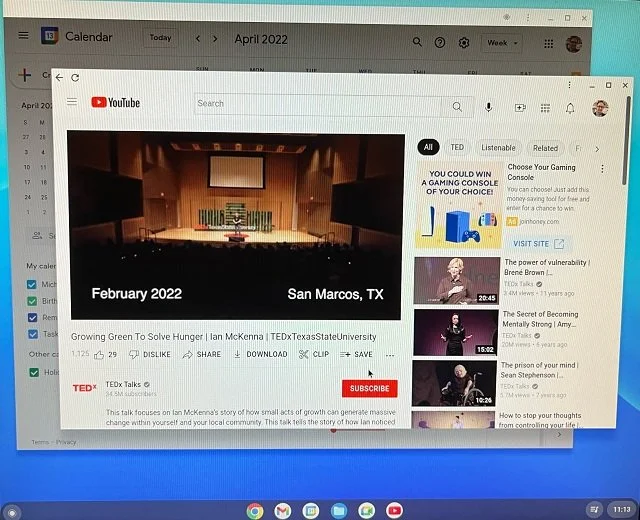Select the Listenable filter chip
The image size is (640, 520).
click(x=498, y=148)
